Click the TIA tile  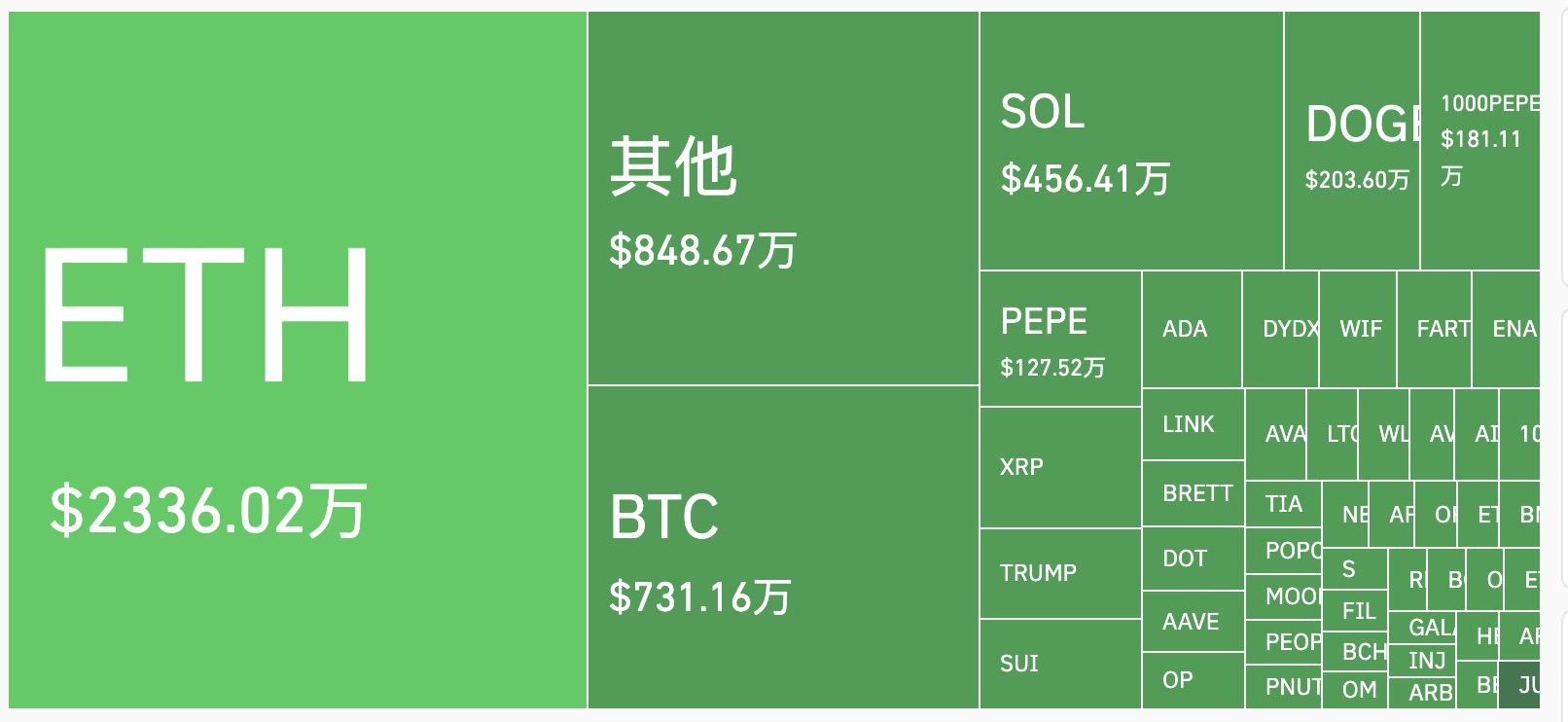coord(1284,504)
